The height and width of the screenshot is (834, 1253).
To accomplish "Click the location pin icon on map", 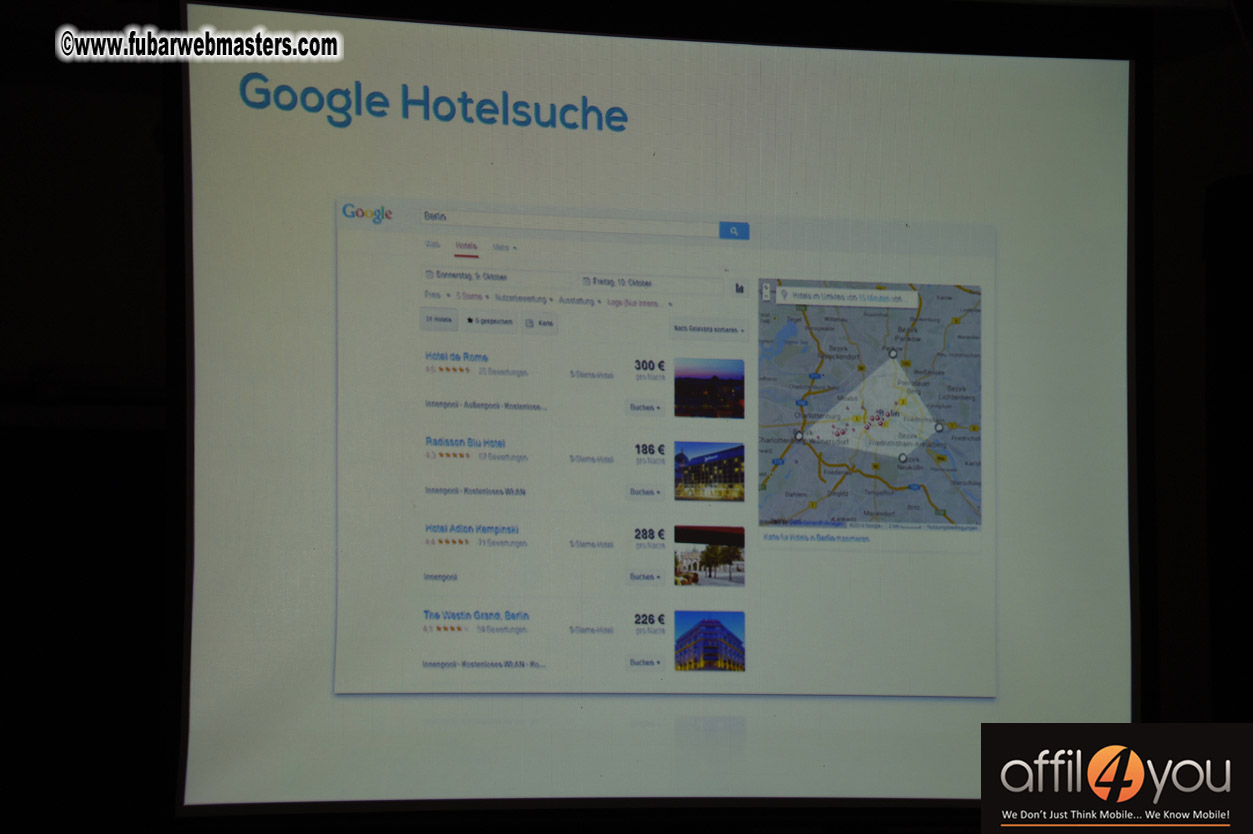I will point(784,295).
